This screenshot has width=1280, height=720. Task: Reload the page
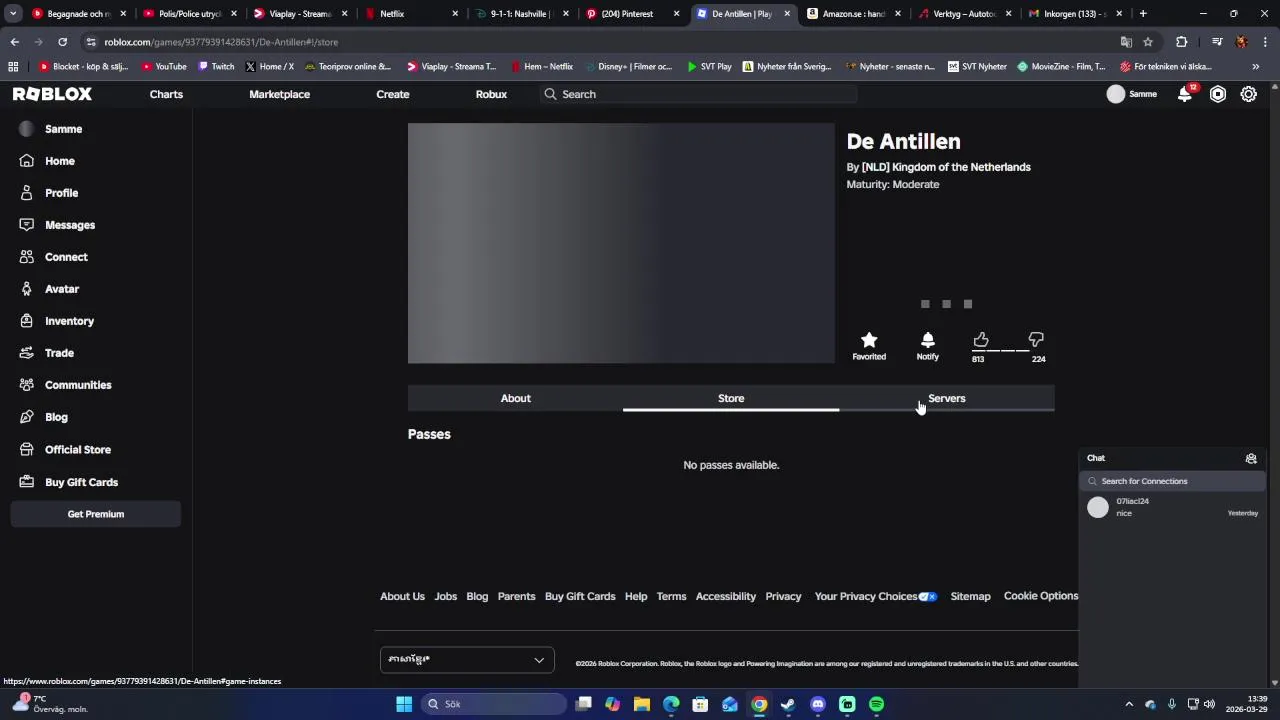[x=62, y=42]
